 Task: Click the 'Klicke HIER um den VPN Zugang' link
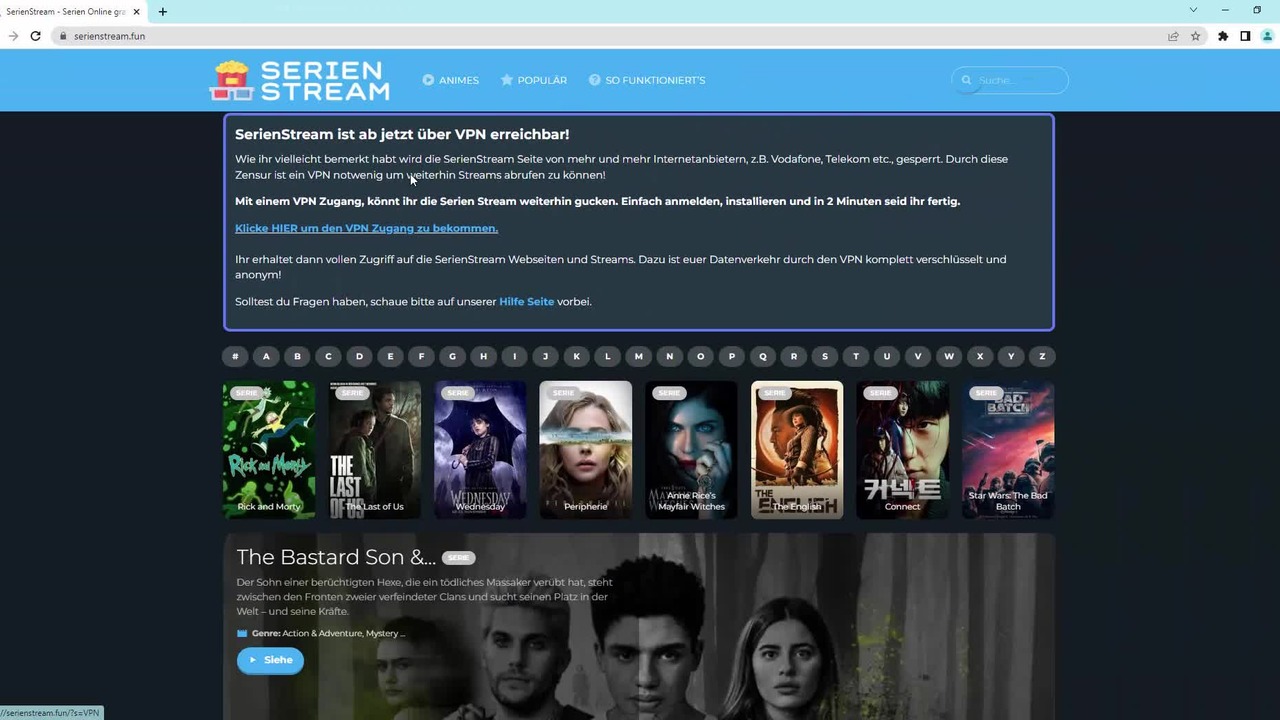(x=366, y=228)
